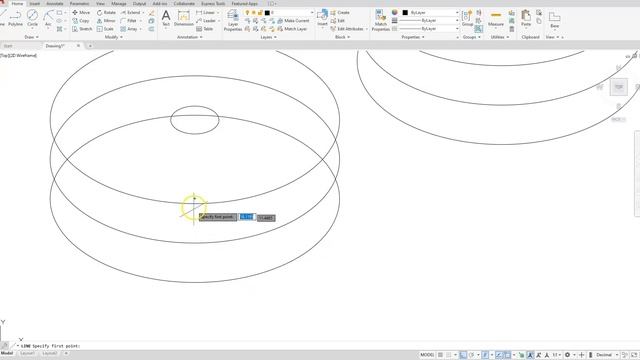Image resolution: width=640 pixels, height=360 pixels.
Task: Click the Extend tool
Action: click(130, 13)
